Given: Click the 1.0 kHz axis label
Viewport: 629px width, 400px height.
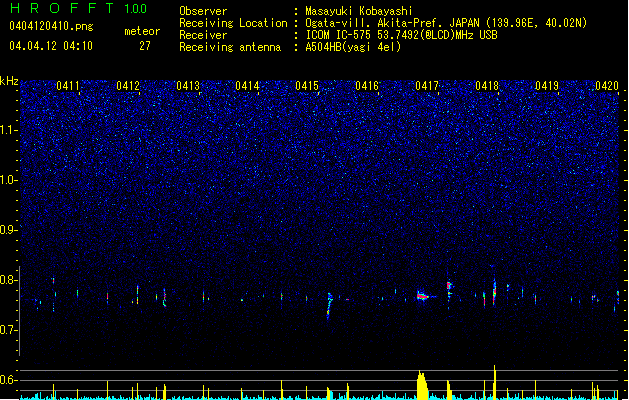Looking at the screenshot, I should tap(9, 180).
